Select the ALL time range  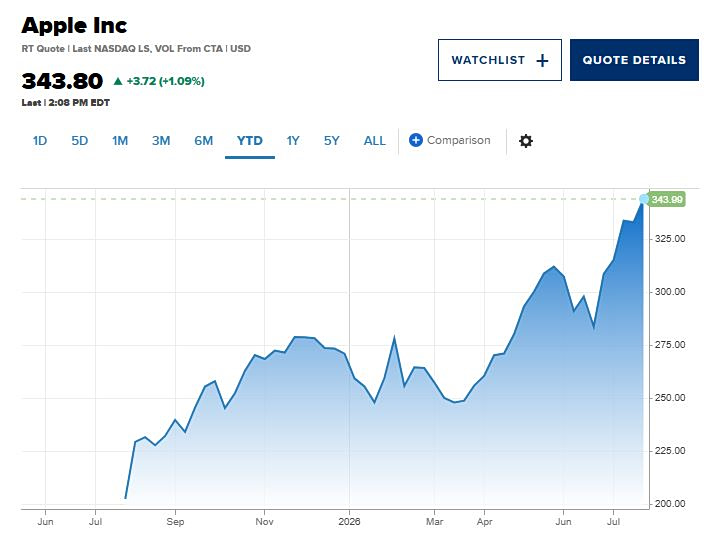click(374, 141)
